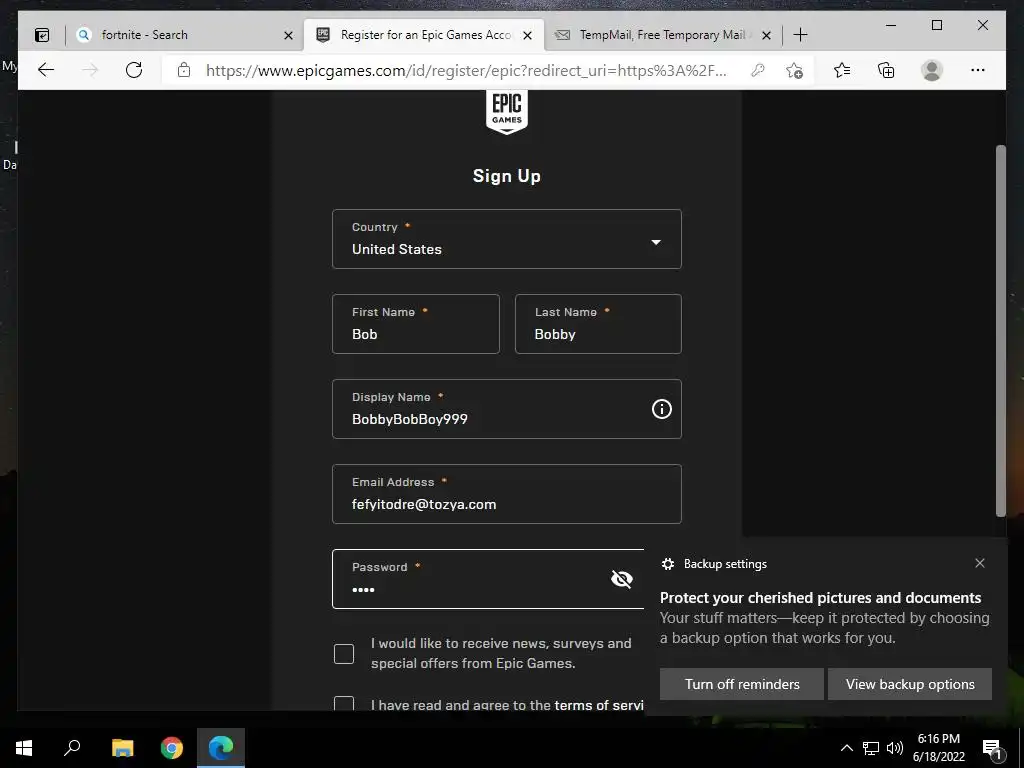Open Edge Settings and more menu
Image resolution: width=1024 pixels, height=768 pixels.
(978, 70)
